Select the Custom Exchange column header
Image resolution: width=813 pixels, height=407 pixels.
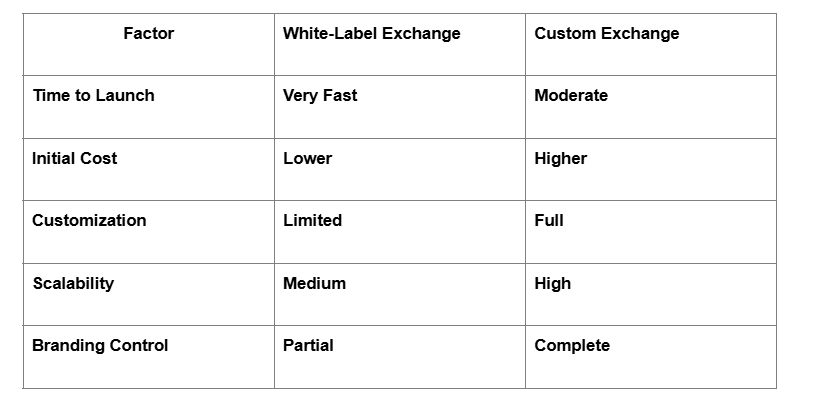coord(606,34)
